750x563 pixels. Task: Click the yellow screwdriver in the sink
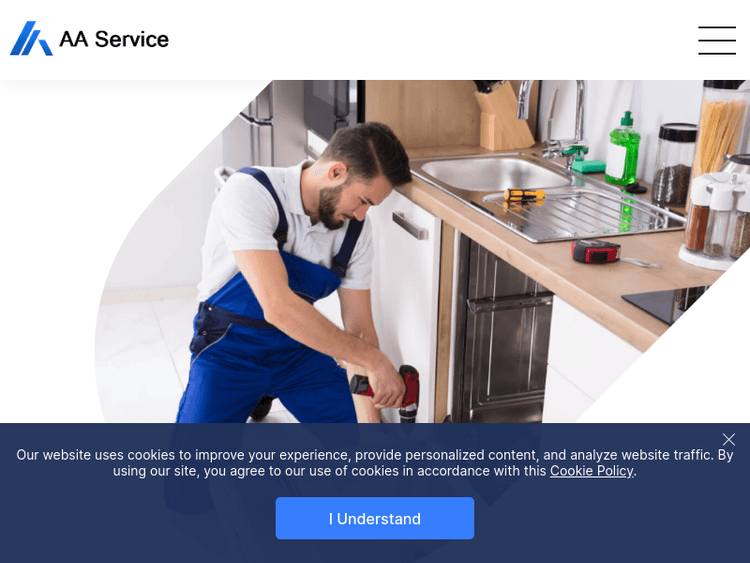(524, 195)
